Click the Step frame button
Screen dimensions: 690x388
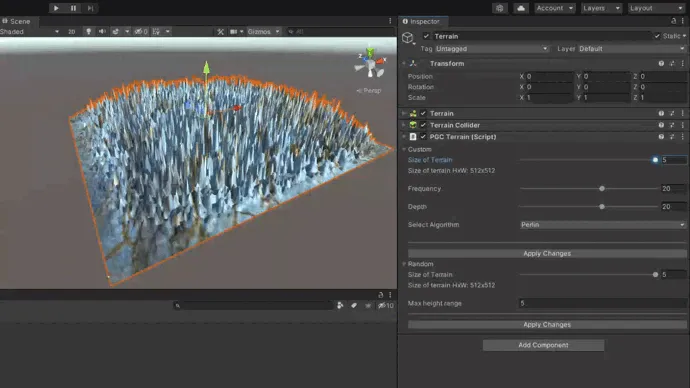pyautogui.click(x=90, y=8)
